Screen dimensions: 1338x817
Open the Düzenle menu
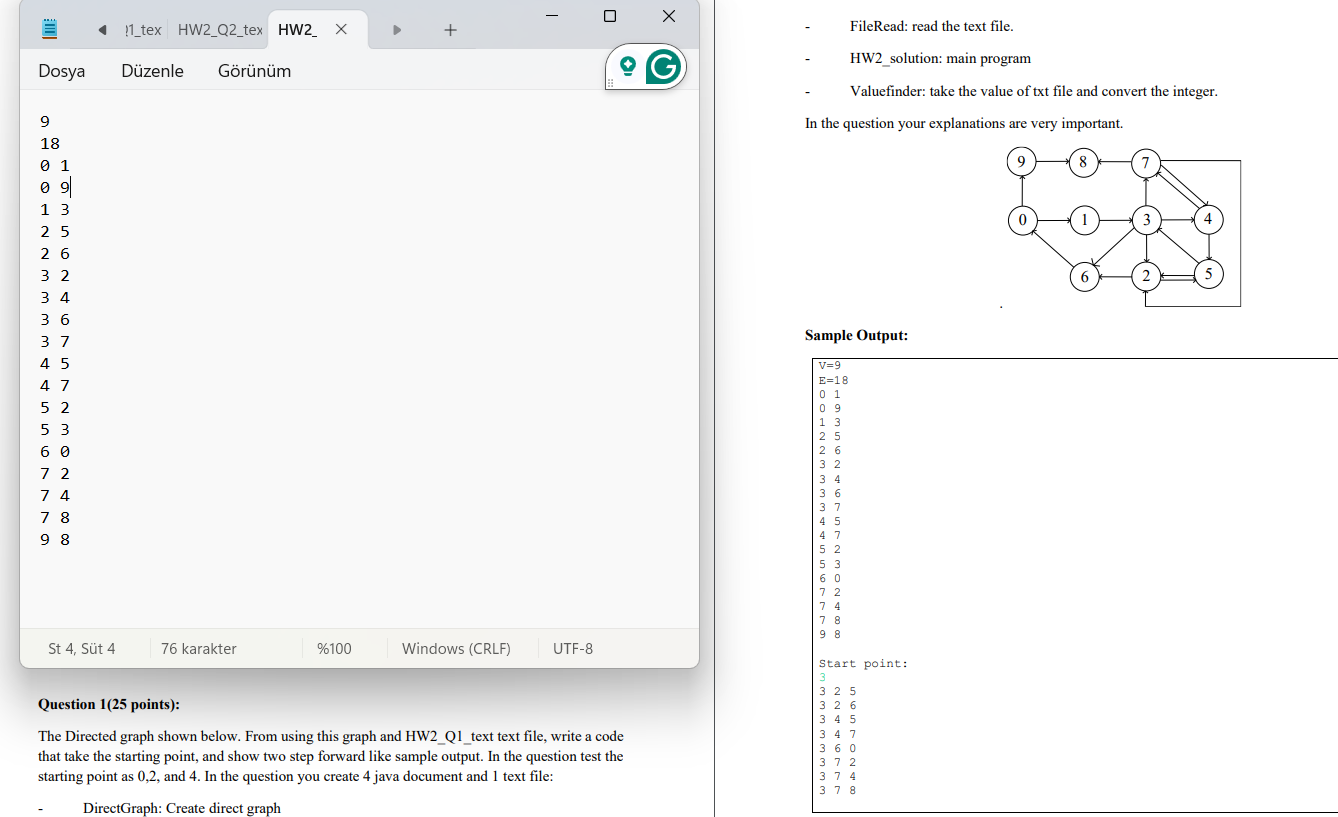(x=152, y=71)
